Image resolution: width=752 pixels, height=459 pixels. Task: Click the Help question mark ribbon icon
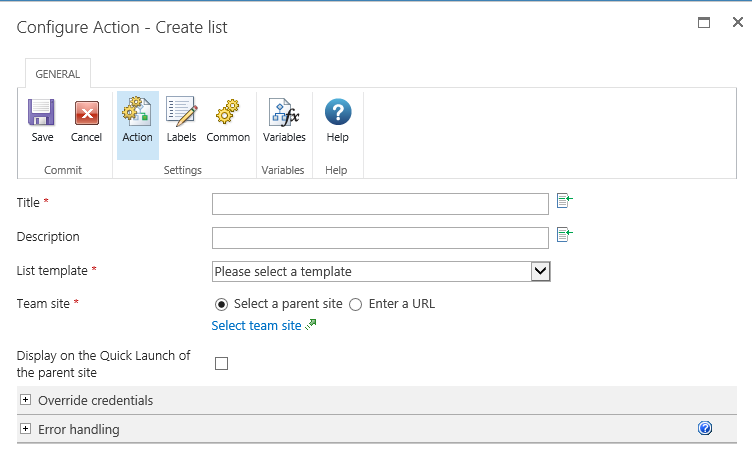tap(338, 113)
